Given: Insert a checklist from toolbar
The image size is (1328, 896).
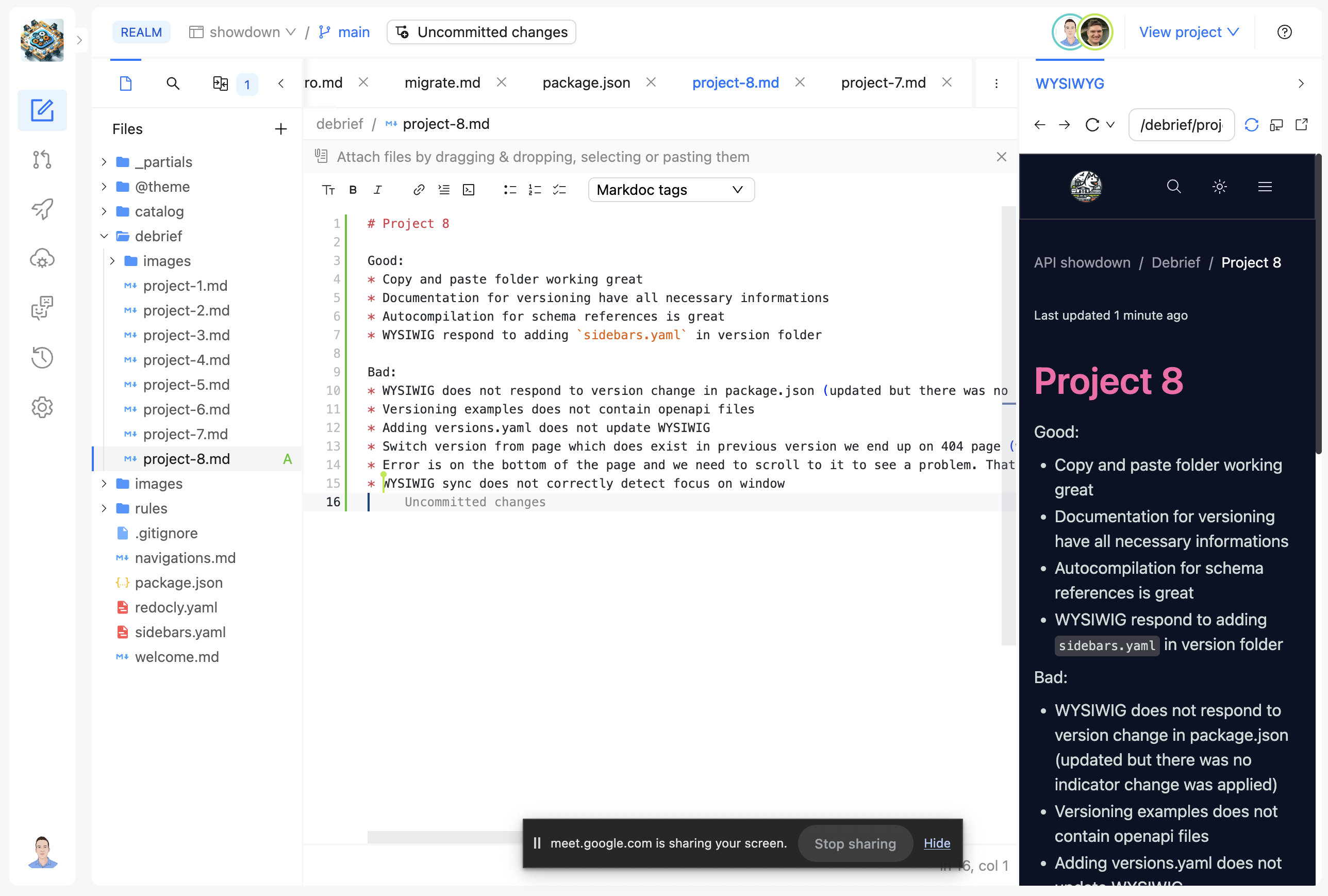Looking at the screenshot, I should (559, 190).
